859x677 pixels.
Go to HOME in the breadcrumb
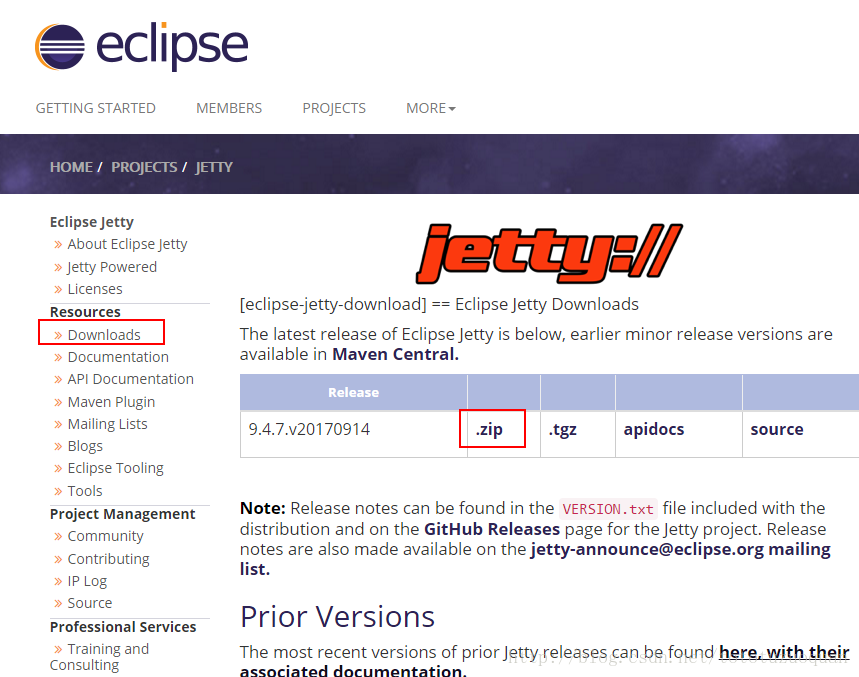[71, 167]
